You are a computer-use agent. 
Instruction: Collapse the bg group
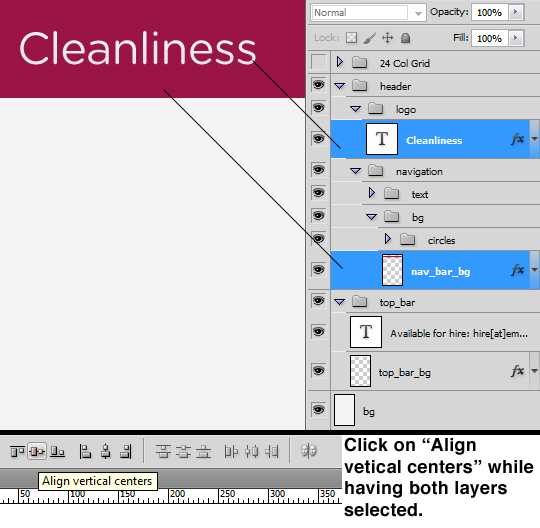click(371, 217)
